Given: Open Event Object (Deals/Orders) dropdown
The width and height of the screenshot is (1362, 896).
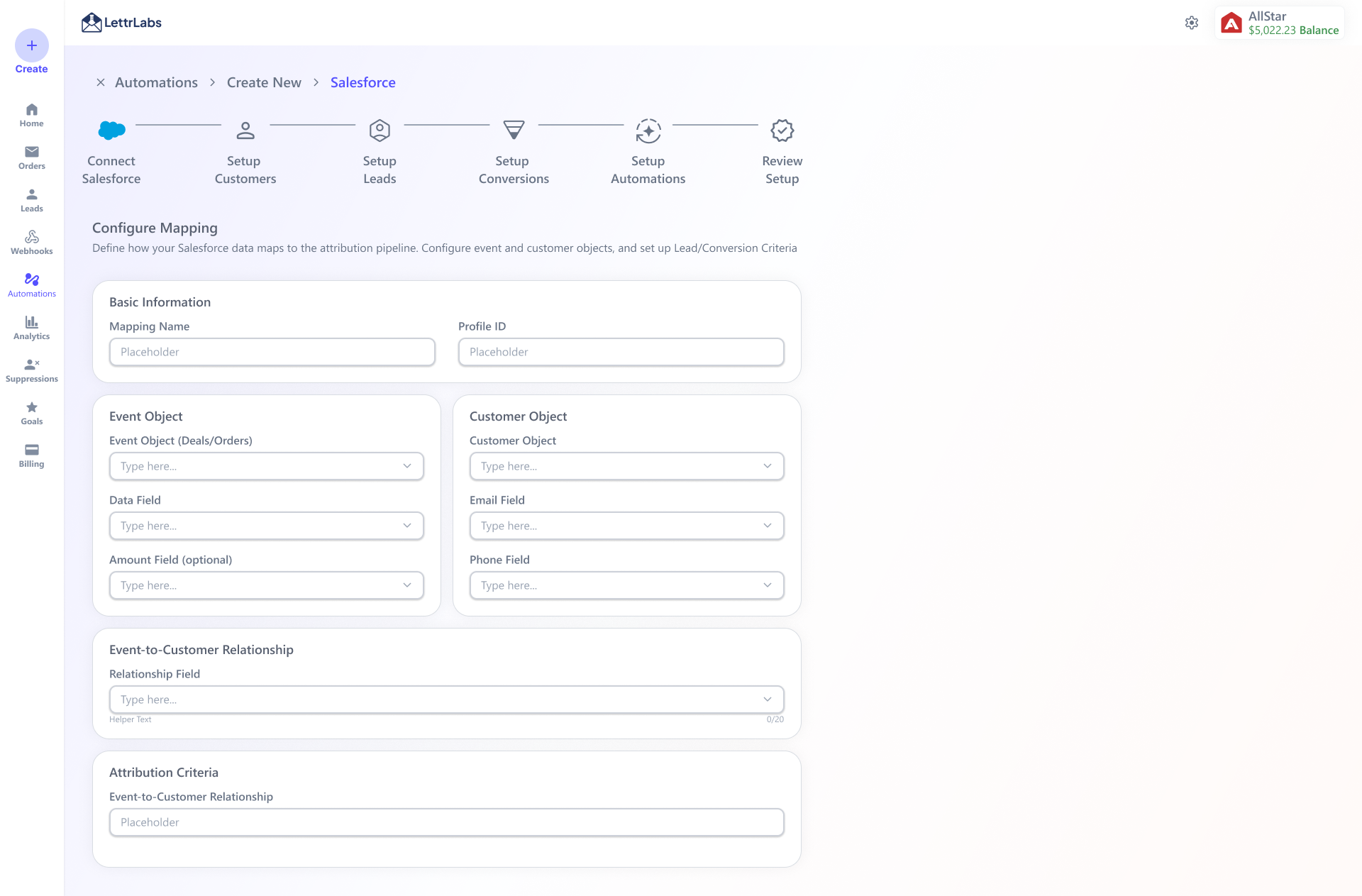Looking at the screenshot, I should point(267,466).
